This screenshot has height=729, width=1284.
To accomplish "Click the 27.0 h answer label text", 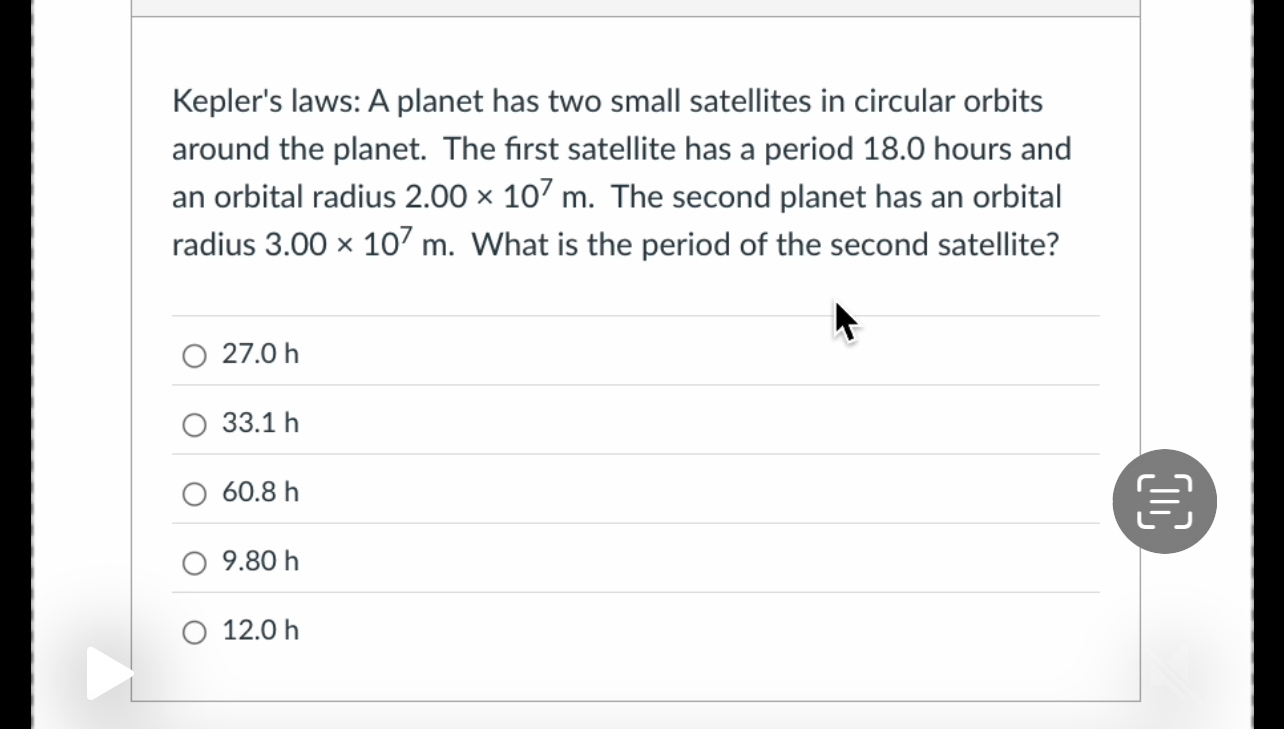I will (x=260, y=353).
